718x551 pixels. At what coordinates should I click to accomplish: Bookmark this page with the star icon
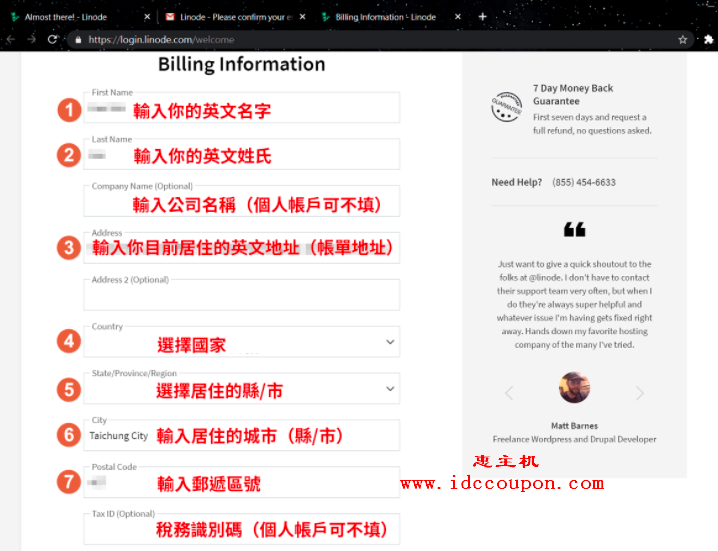tap(682, 40)
